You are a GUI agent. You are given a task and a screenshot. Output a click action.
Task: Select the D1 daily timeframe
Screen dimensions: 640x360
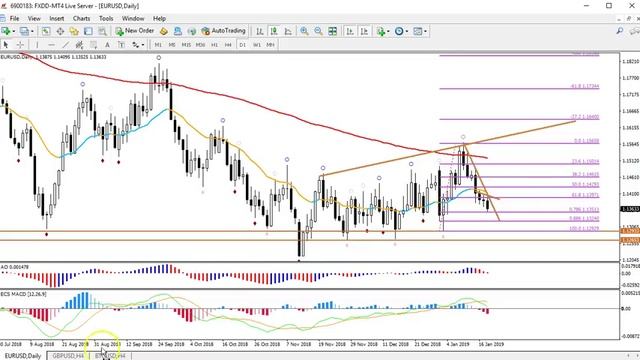pyautogui.click(x=242, y=45)
